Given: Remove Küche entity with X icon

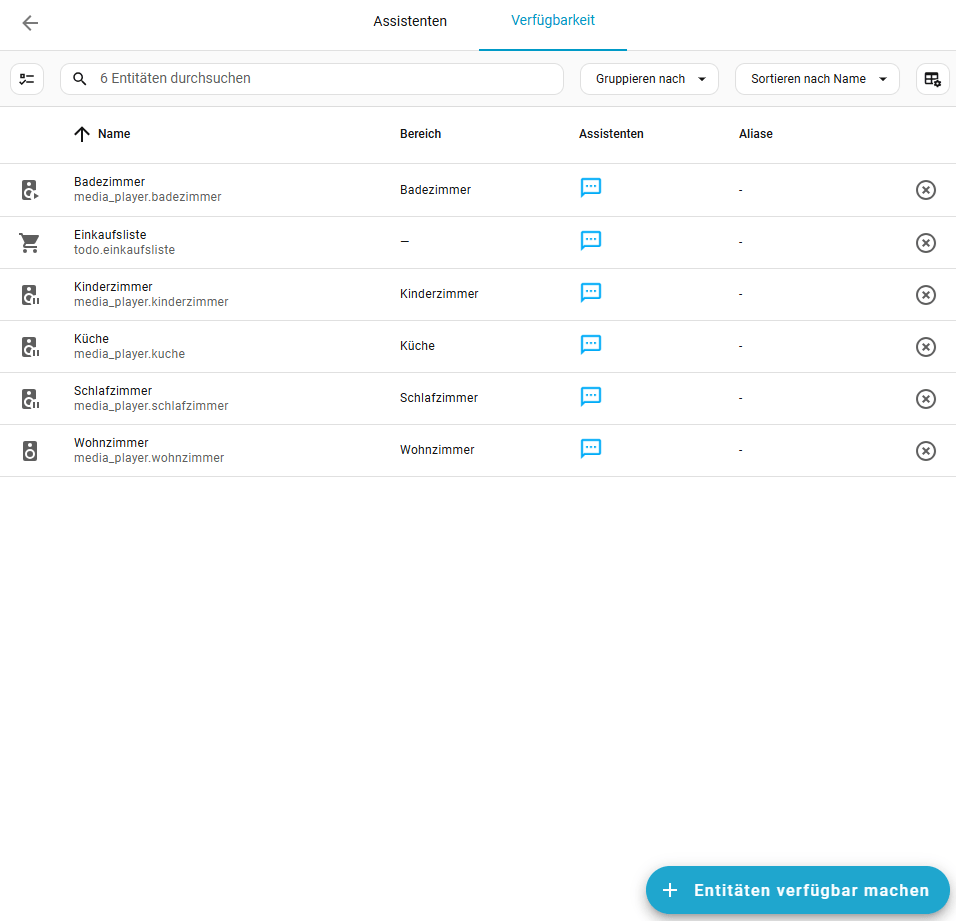Looking at the screenshot, I should click(x=926, y=347).
